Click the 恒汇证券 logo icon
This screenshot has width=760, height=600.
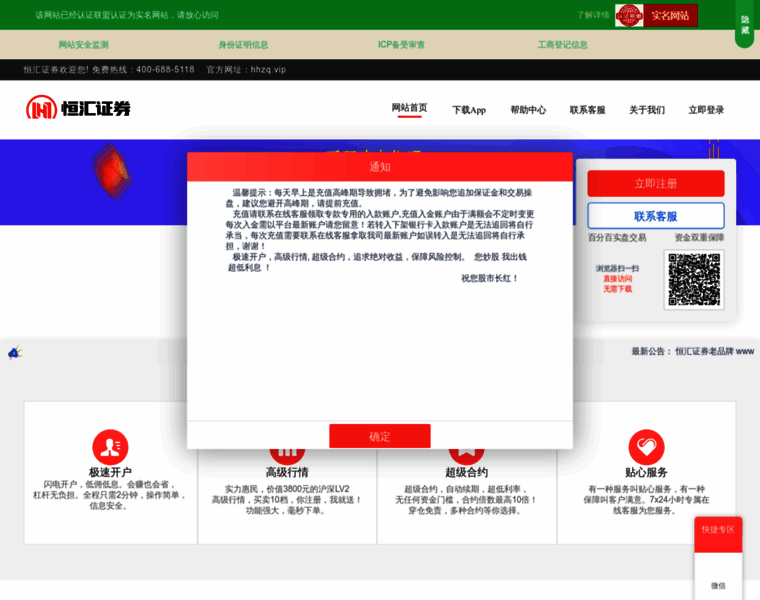coord(41,107)
